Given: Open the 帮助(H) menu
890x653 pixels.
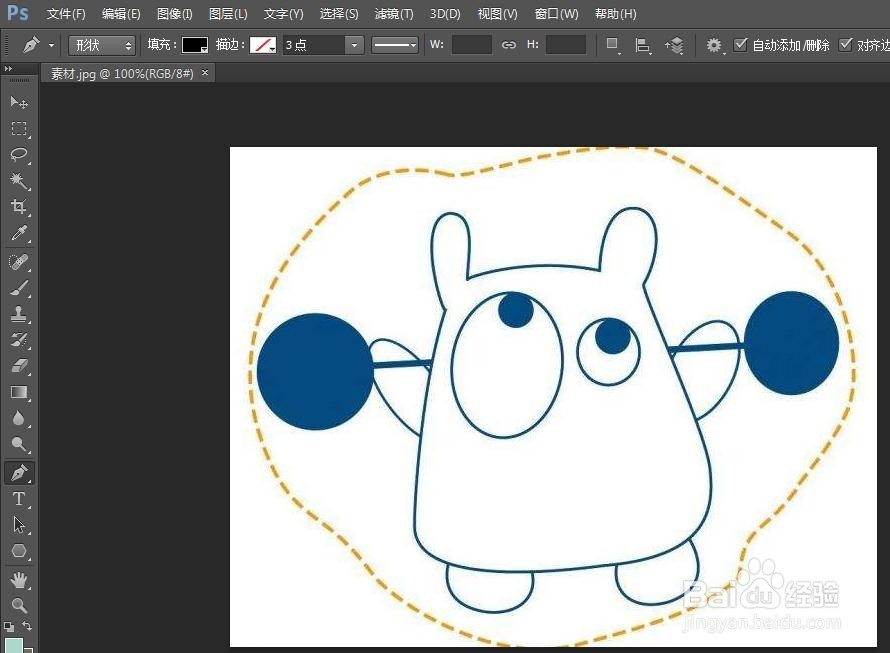Looking at the screenshot, I should pos(615,14).
